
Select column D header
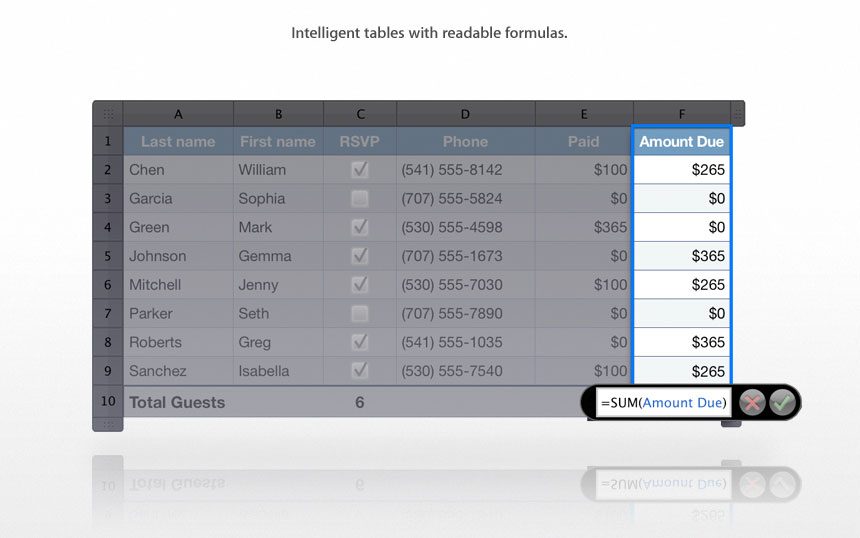point(465,114)
